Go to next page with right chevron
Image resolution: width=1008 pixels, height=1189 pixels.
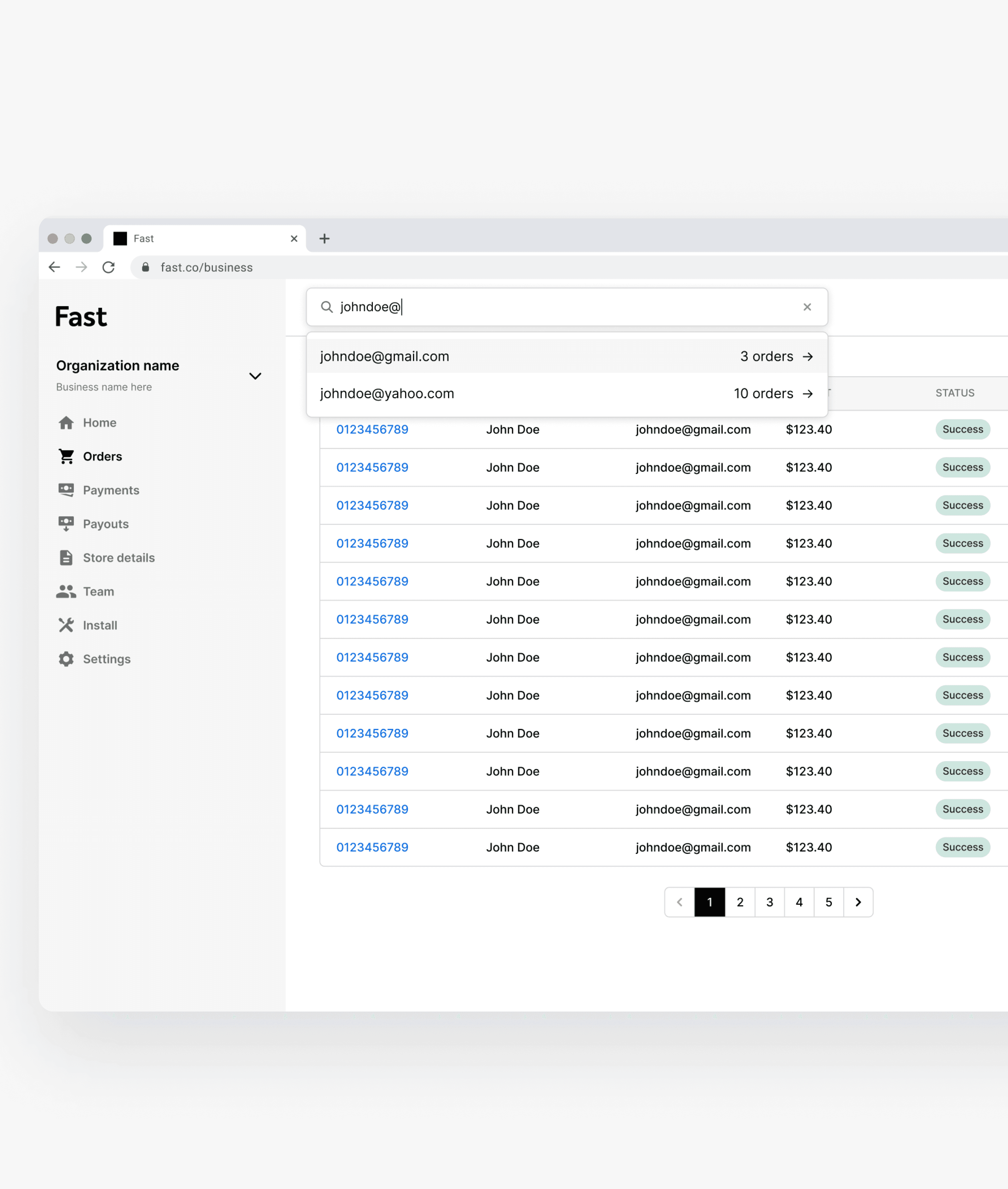click(x=858, y=902)
